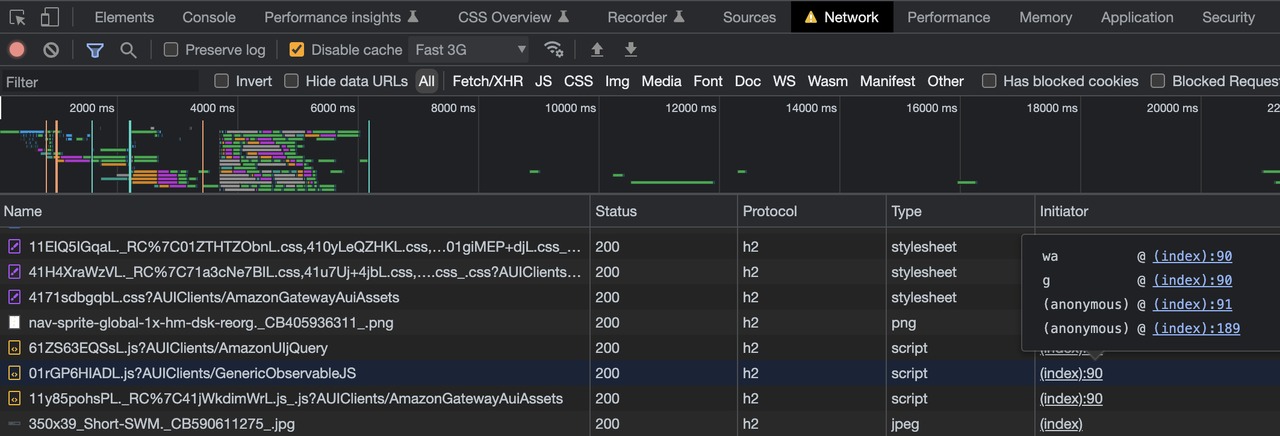Open (index):90 link beside wa entry
Screen dimensions: 1280x436
[x=1192, y=256]
